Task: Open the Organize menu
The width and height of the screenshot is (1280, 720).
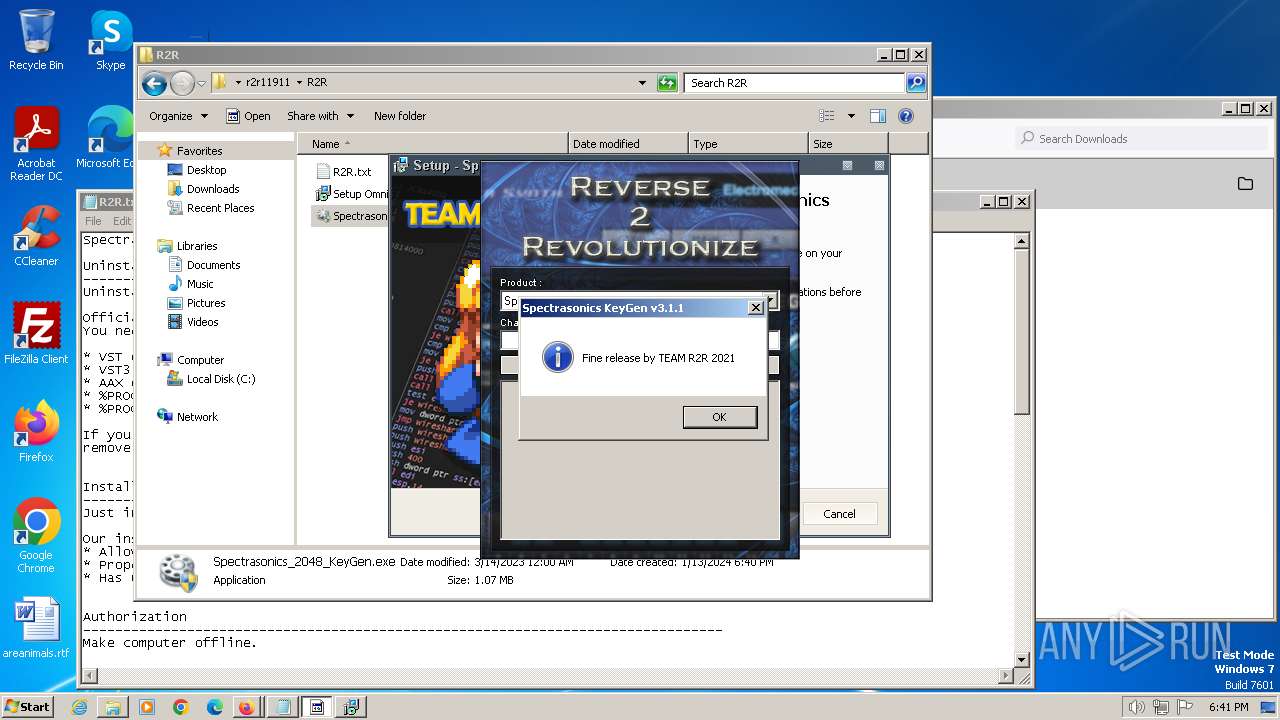Action: (x=178, y=116)
